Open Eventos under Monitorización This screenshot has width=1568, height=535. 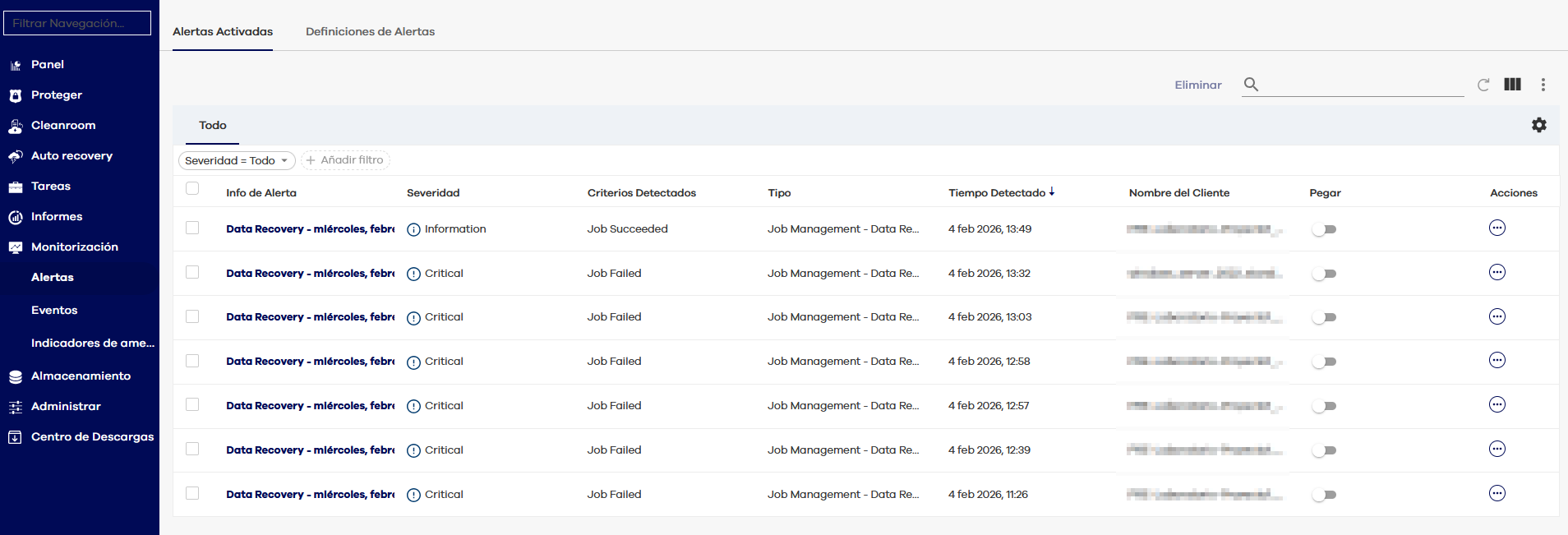pos(54,311)
